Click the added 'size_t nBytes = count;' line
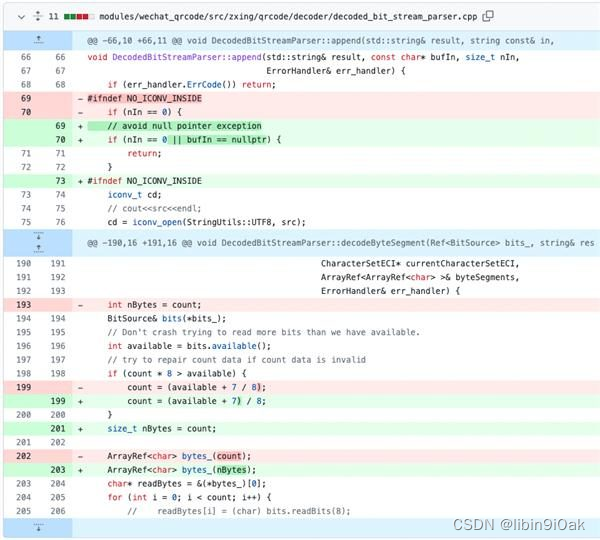Screen dimensions: 600x540 [161, 429]
